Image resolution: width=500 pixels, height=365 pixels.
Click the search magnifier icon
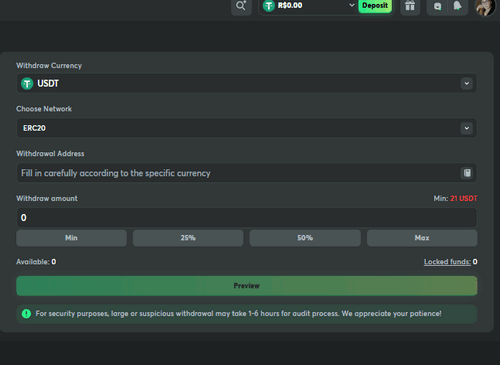(241, 6)
